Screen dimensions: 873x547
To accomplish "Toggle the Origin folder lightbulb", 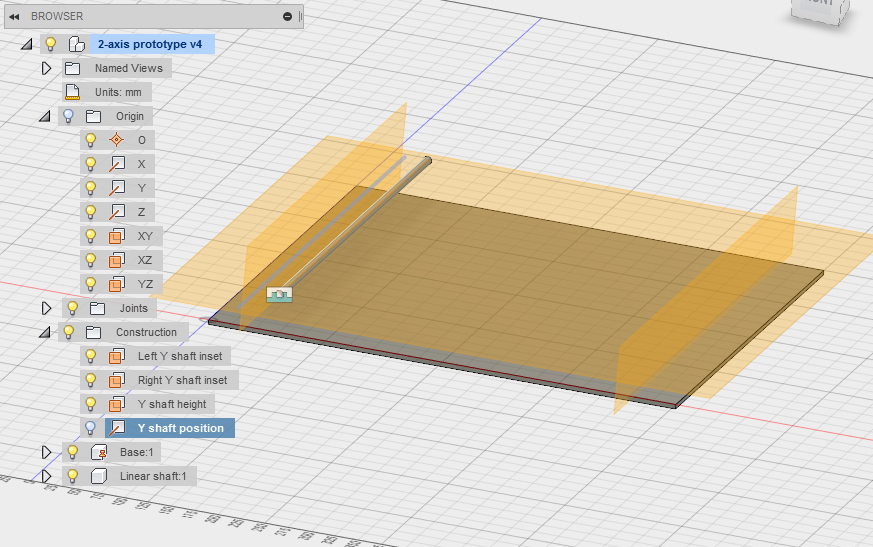I will point(68,116).
